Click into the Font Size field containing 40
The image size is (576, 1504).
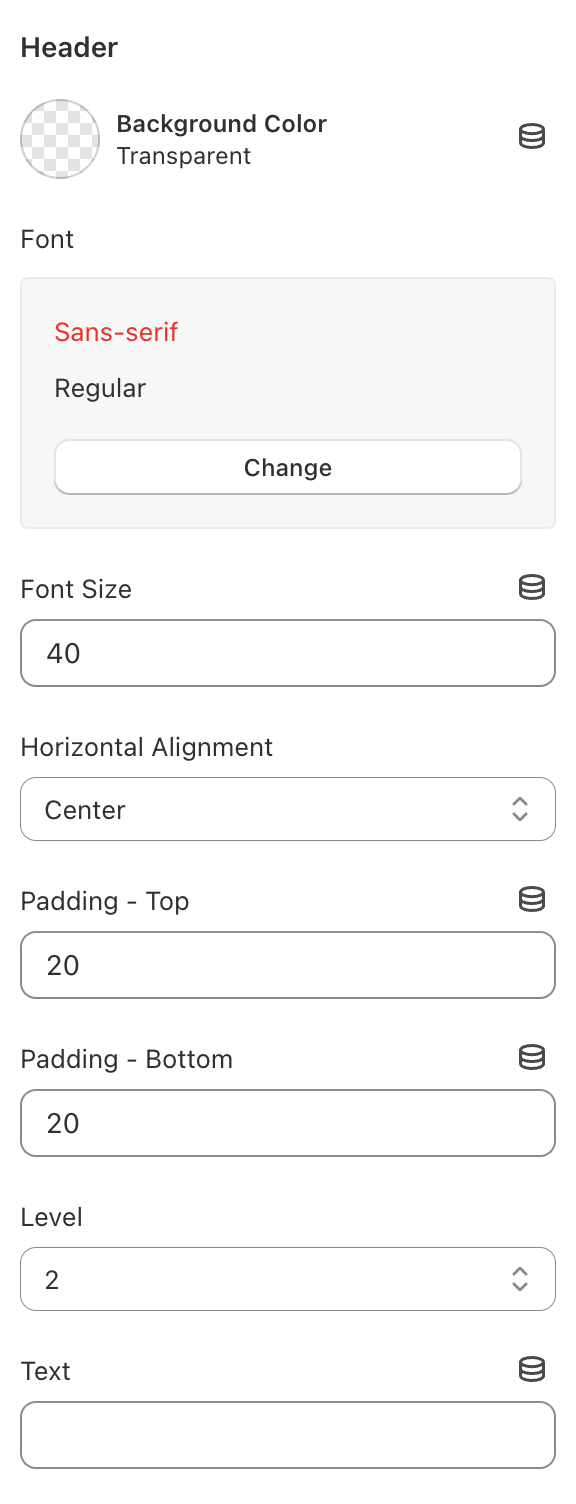pos(288,653)
